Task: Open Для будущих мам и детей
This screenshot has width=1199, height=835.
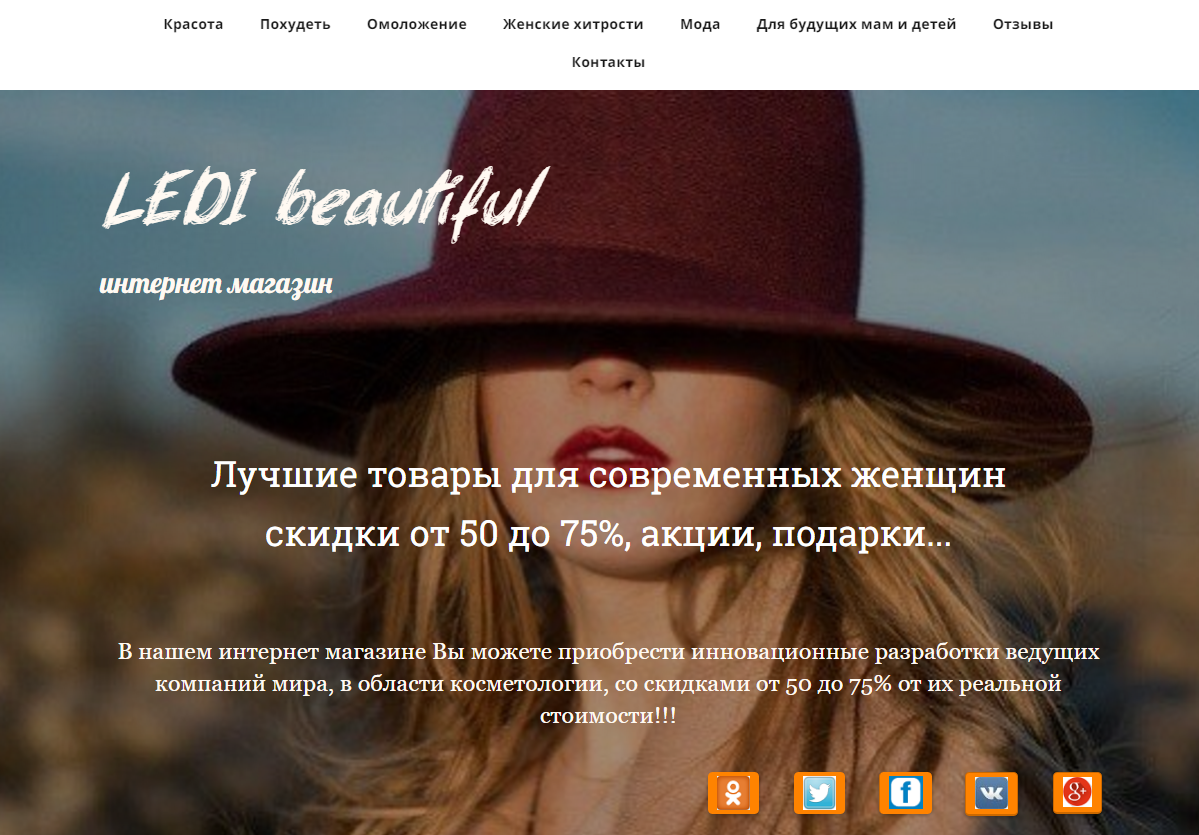Action: click(856, 24)
